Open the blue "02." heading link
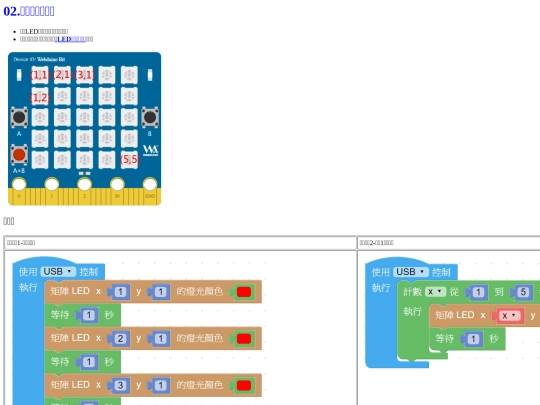Screen dimensions: 540x405 click(x=29, y=11)
